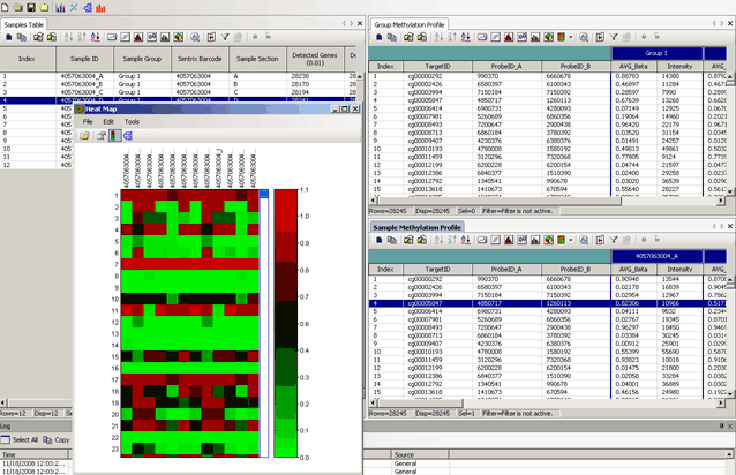
Task: Switch to the Group Methylation Profile tab
Action: click(x=409, y=22)
